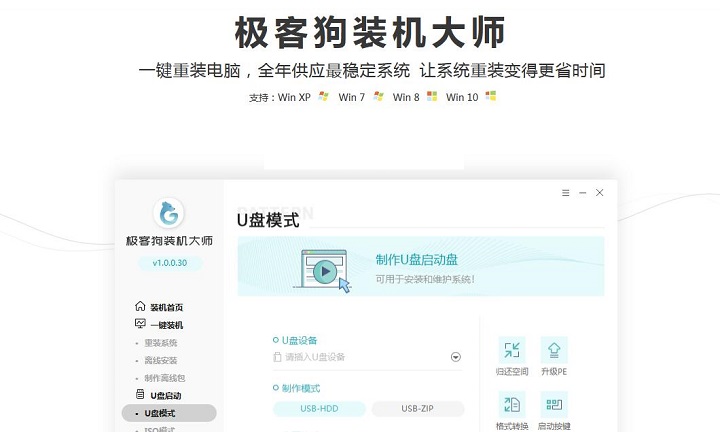
Task: Click the 请插入U盘设备 device field
Action: pos(367,357)
